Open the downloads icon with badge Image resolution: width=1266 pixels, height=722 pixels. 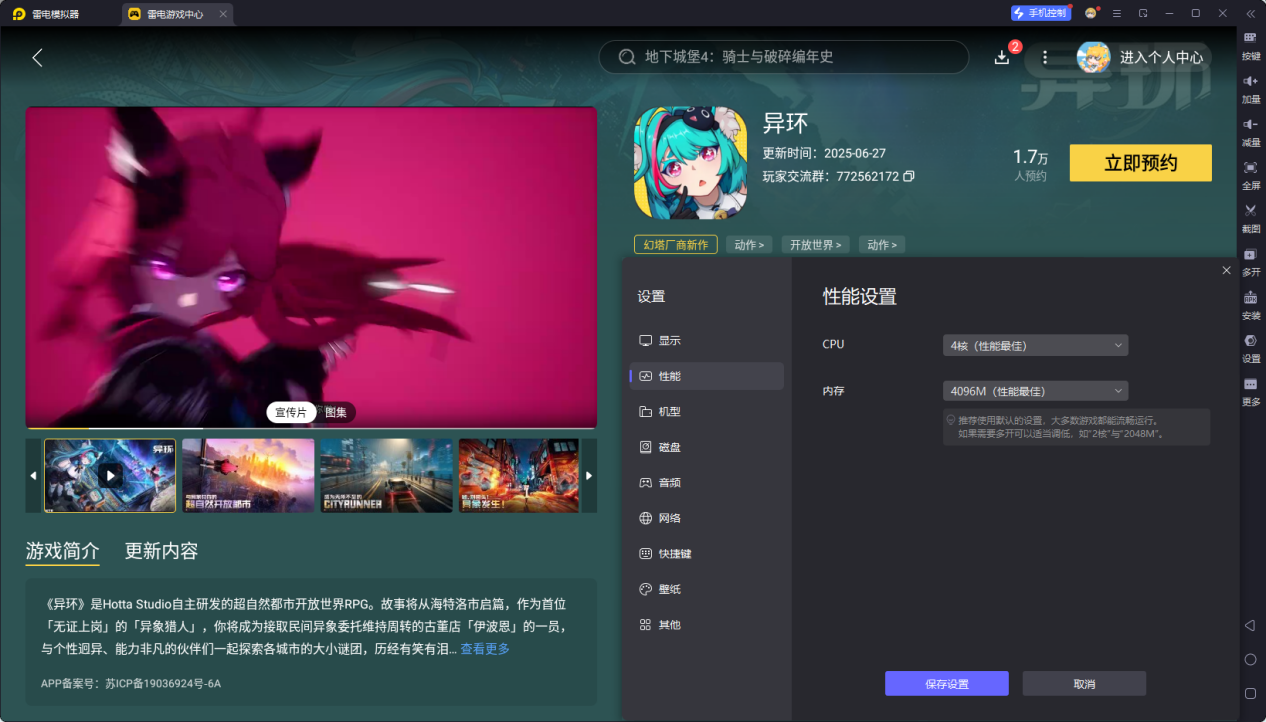1002,58
